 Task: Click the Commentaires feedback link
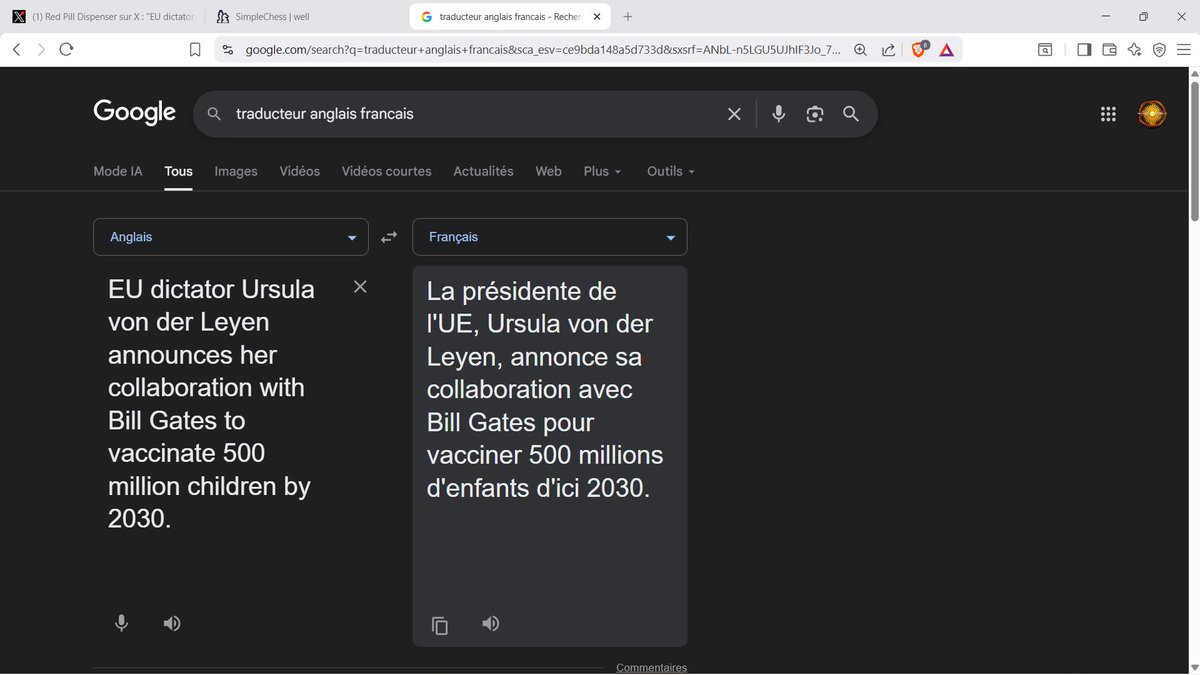651,668
